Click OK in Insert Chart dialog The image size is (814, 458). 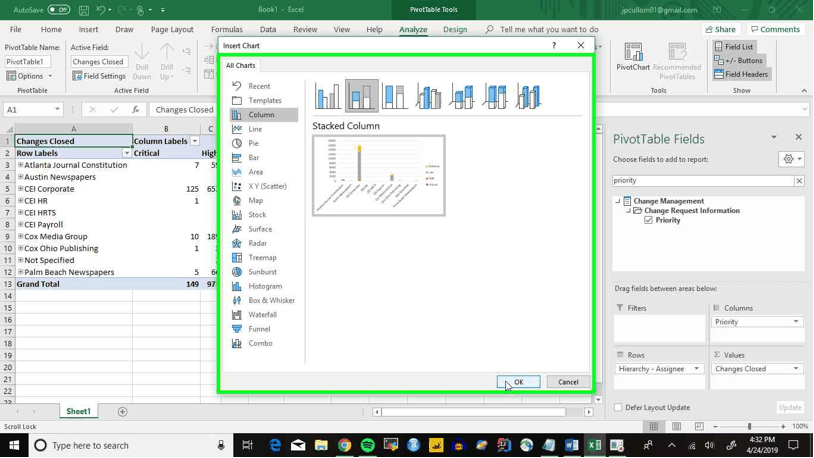pos(519,382)
